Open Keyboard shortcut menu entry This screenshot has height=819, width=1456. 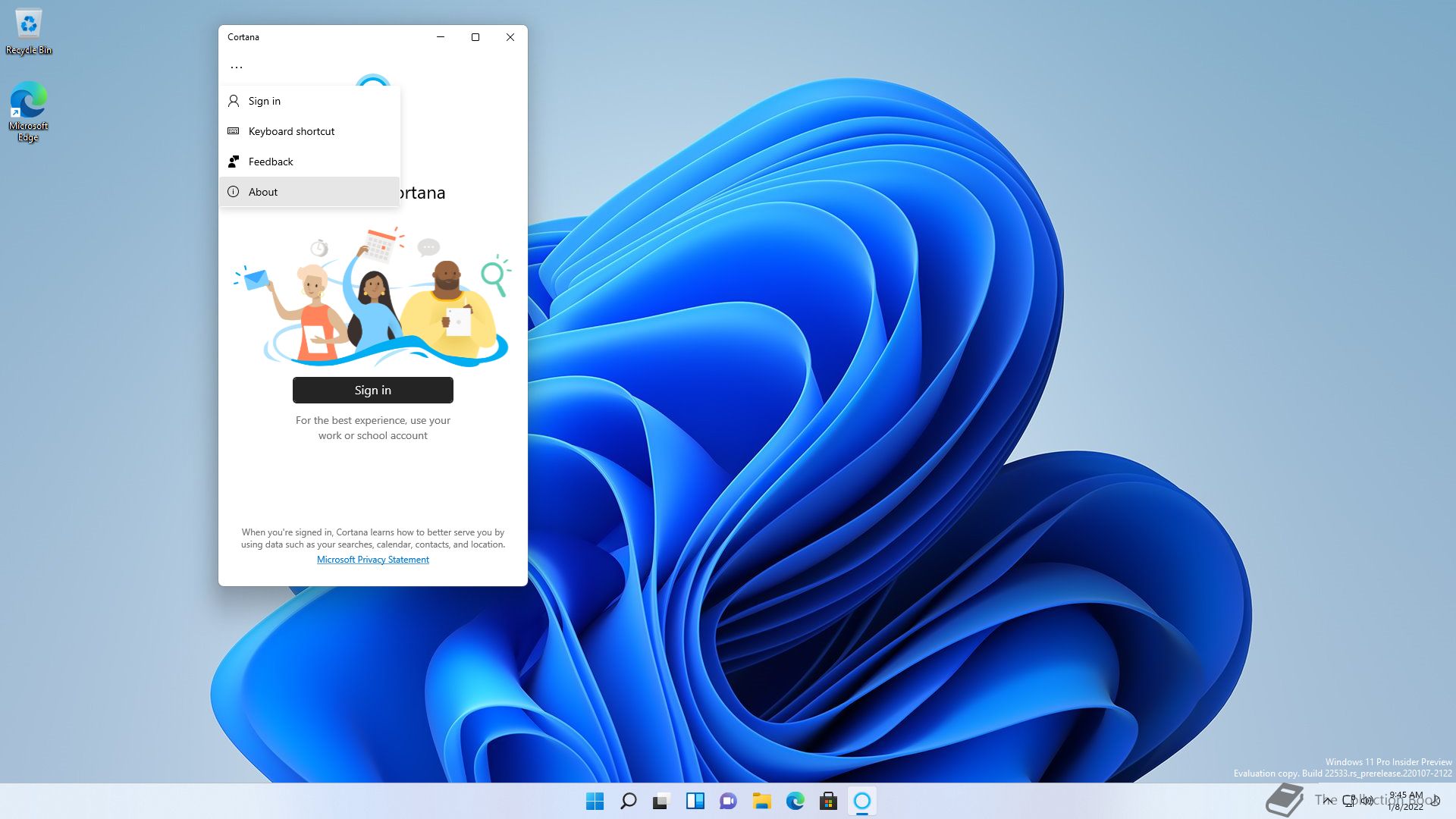(x=291, y=131)
